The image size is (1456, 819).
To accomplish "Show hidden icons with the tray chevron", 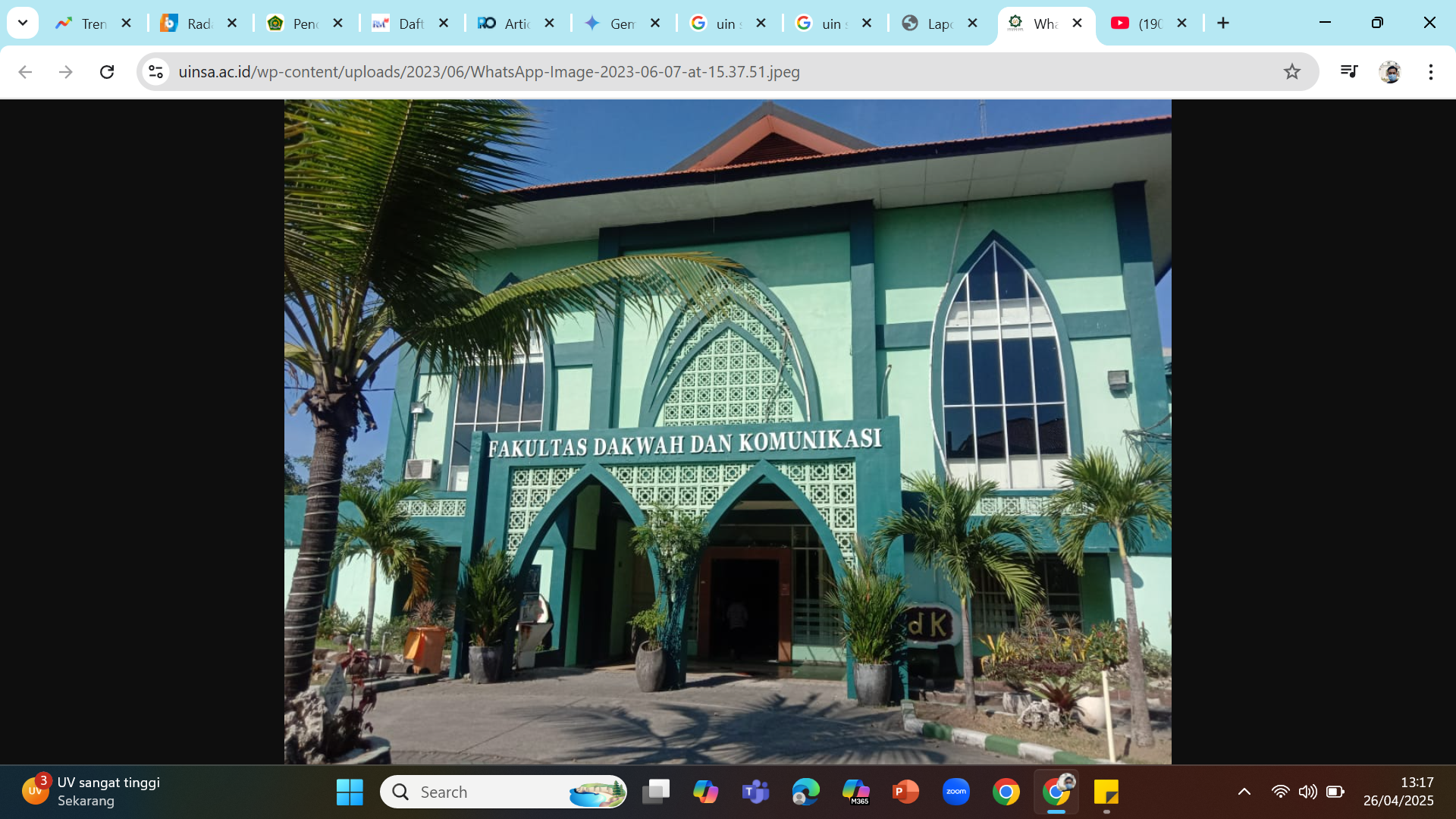I will (1244, 791).
